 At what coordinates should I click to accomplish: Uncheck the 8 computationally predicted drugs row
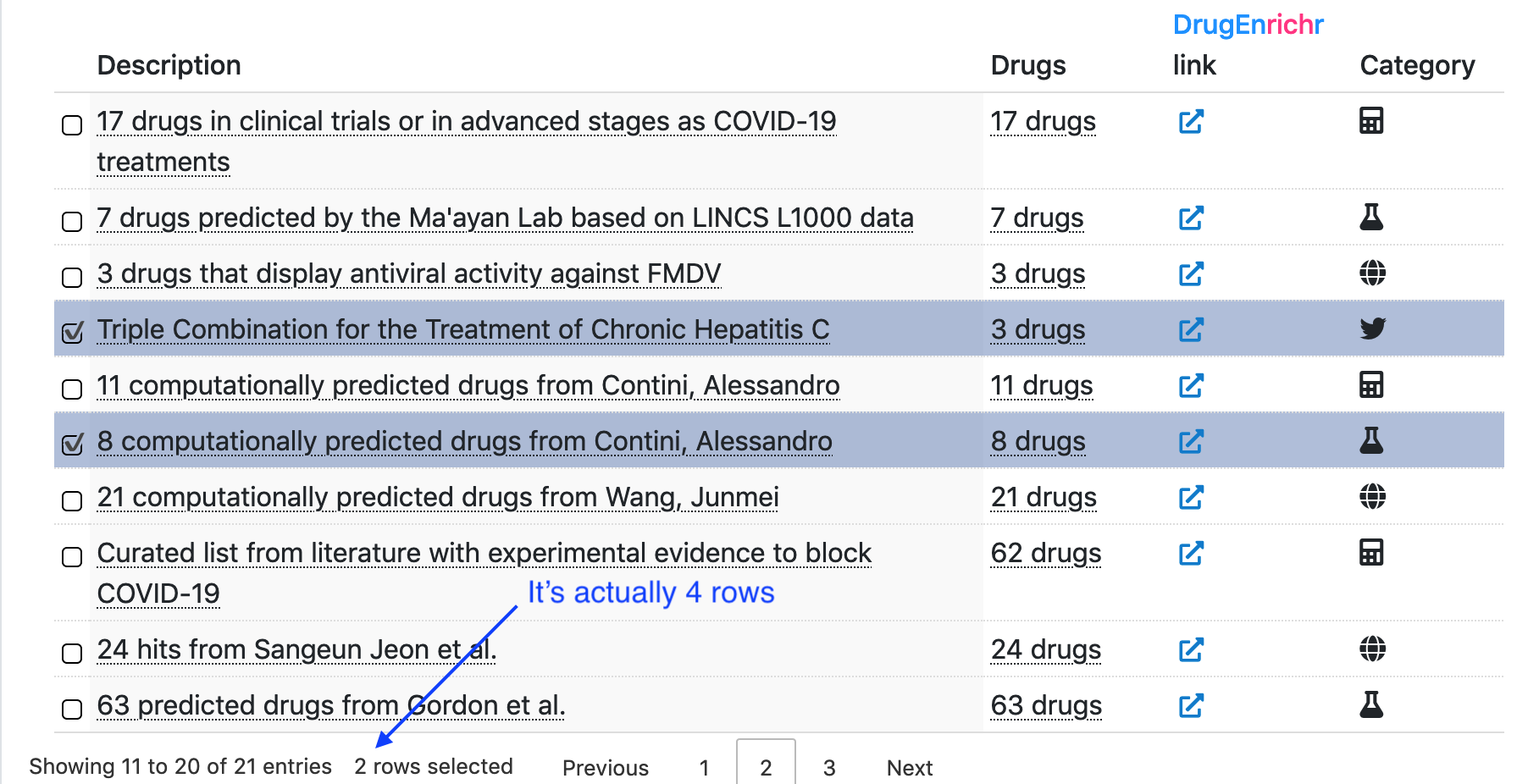click(71, 443)
